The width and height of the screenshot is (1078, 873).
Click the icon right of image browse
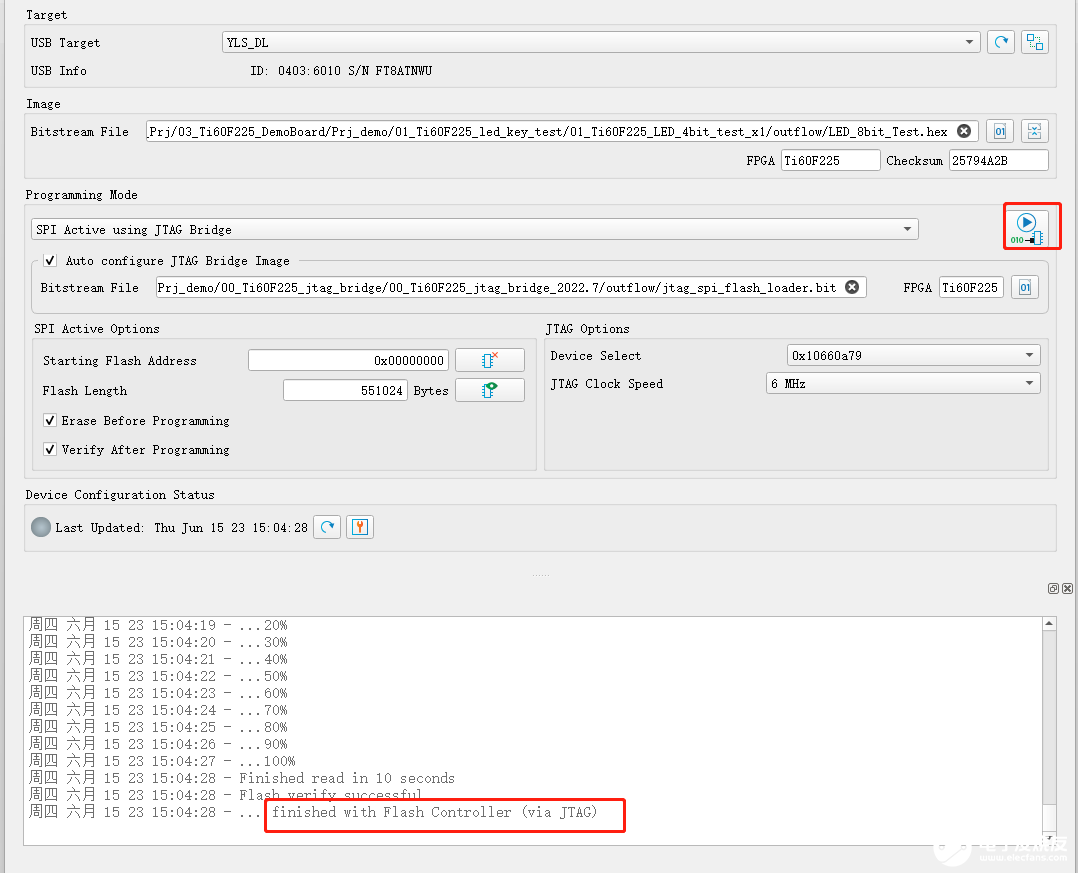click(1034, 131)
